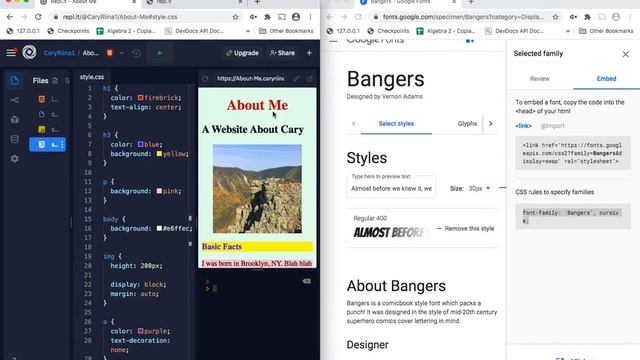
Task: Click the preview URL field in Repl.it
Action: click(250, 78)
